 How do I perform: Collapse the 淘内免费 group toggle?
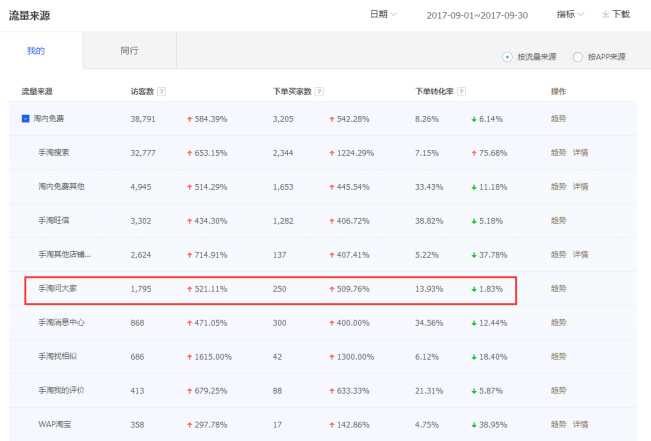click(x=26, y=119)
